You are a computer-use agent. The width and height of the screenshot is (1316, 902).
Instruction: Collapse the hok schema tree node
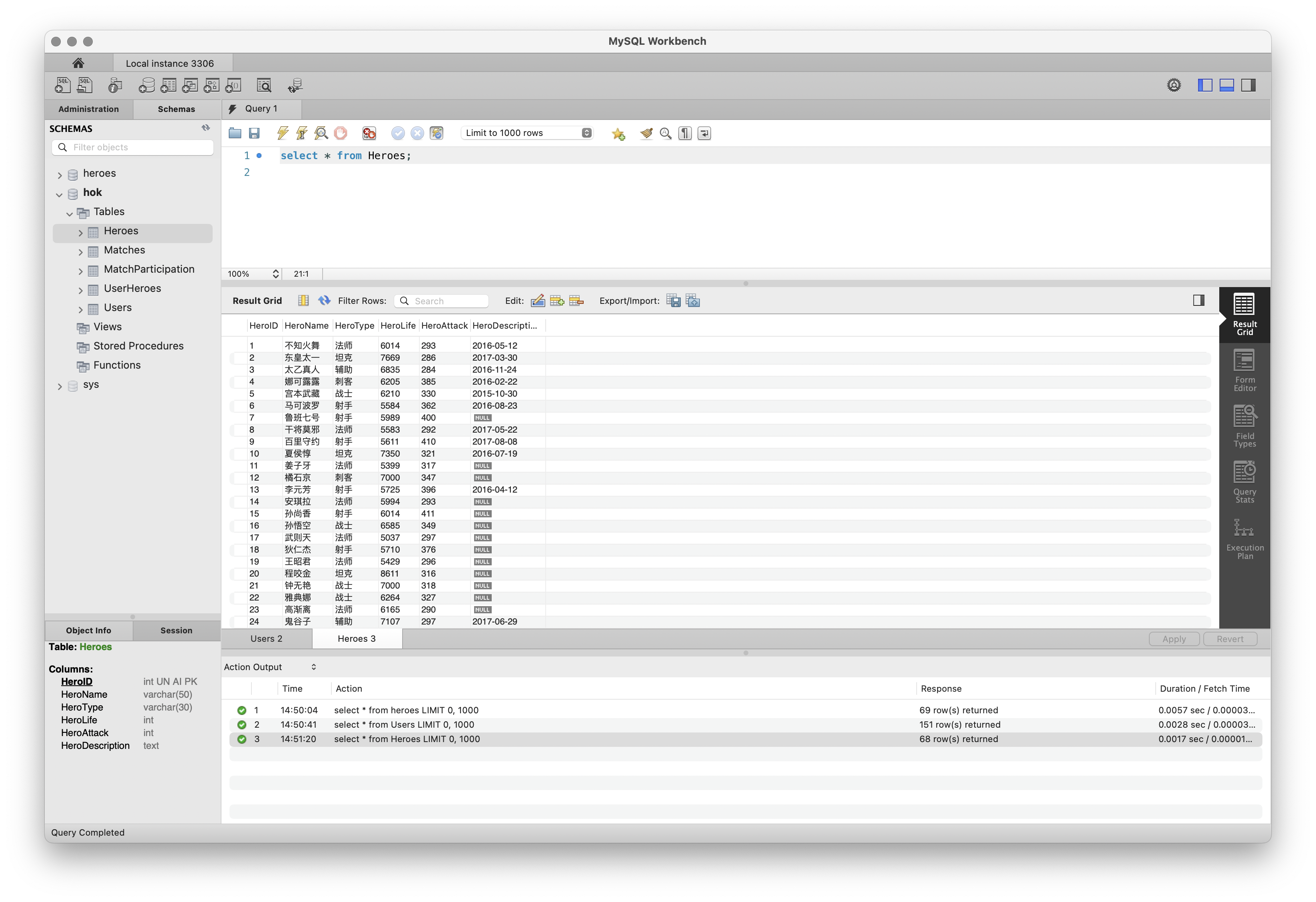(59, 194)
